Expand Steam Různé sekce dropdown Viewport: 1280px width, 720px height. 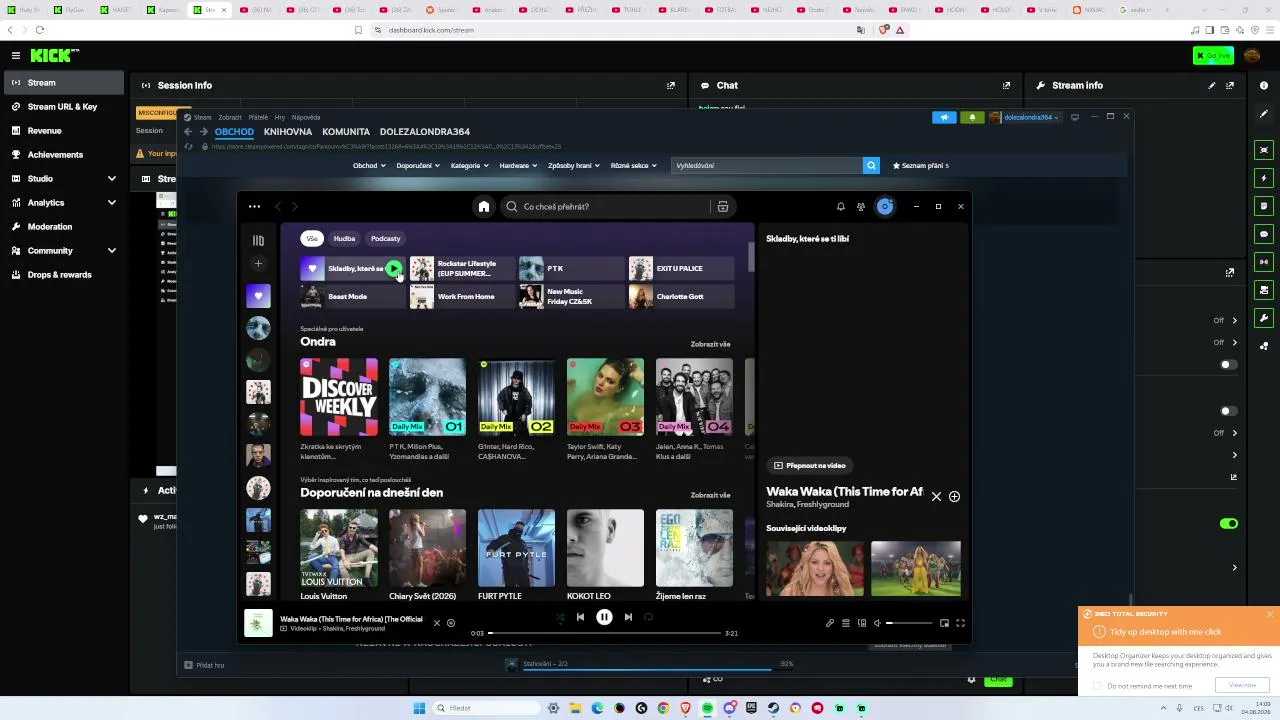[634, 166]
